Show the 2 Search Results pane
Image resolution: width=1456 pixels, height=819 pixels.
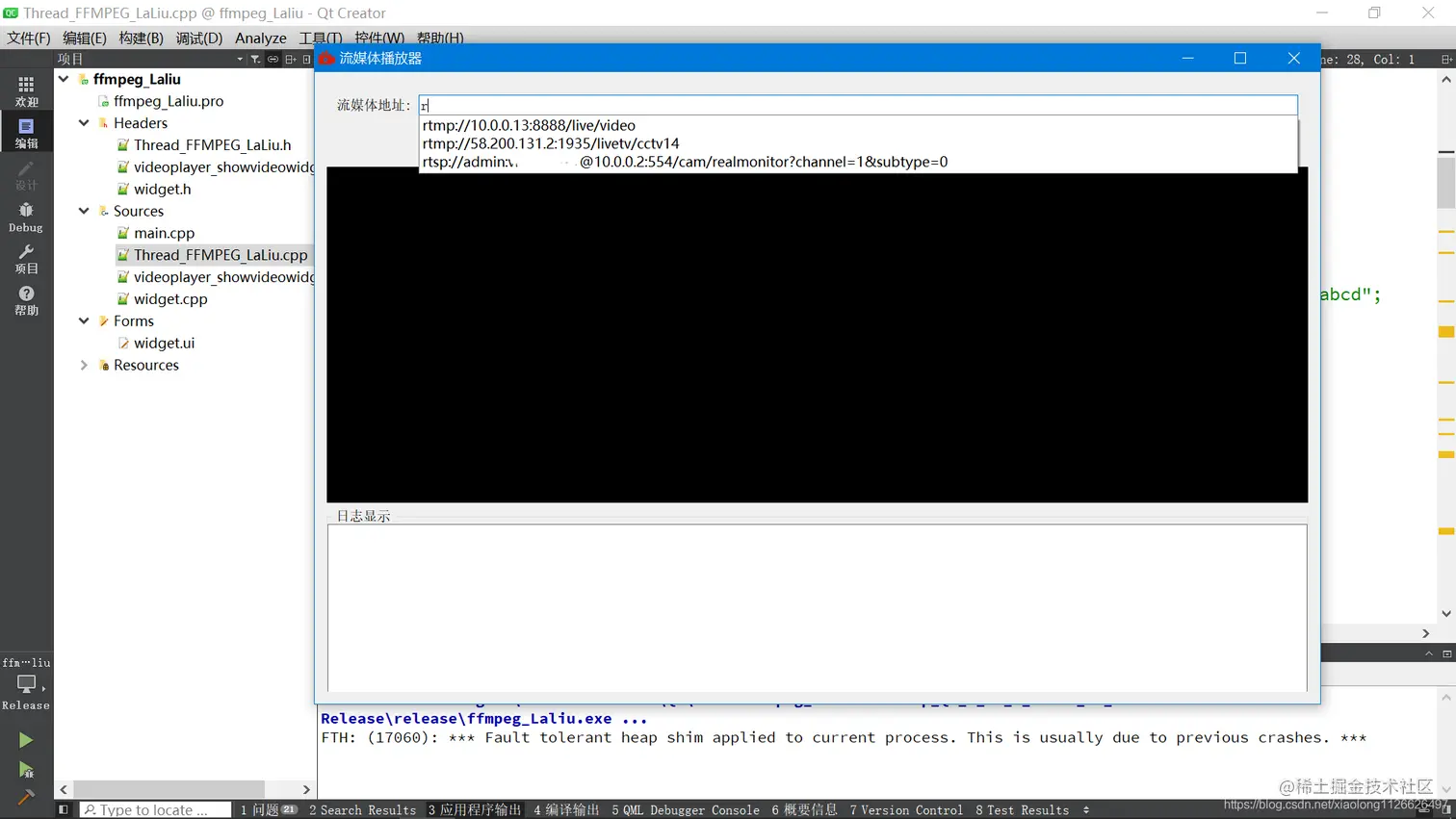363,810
